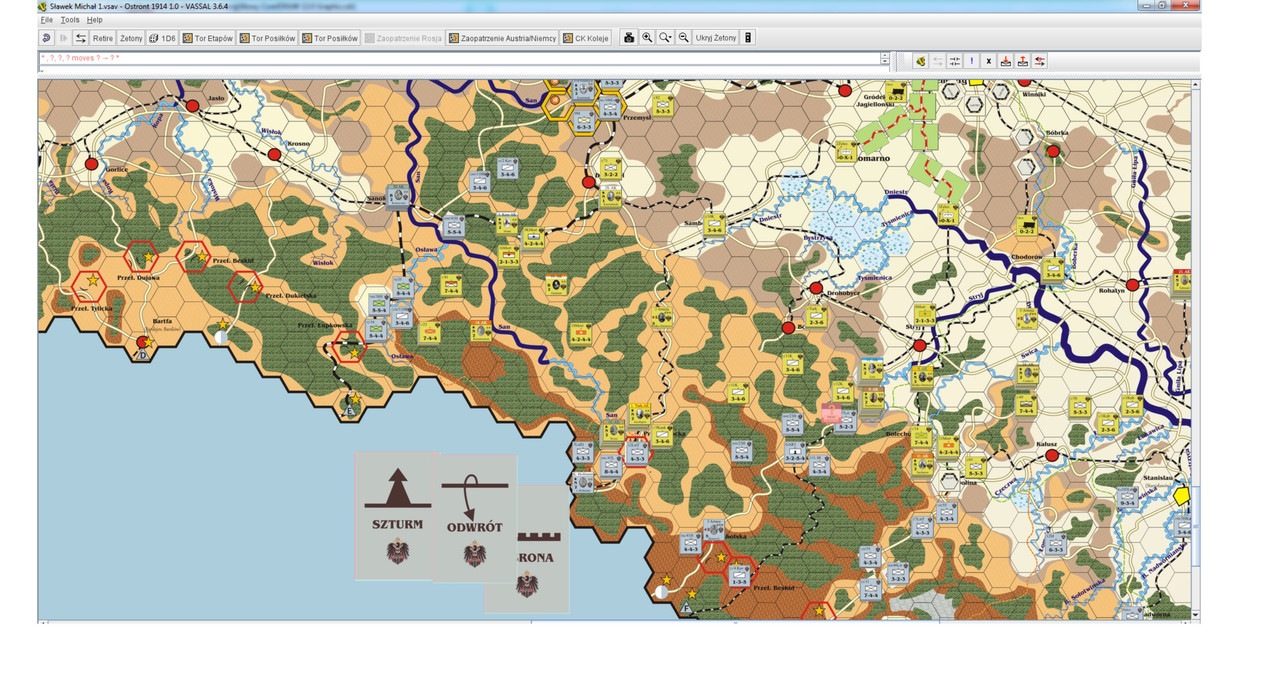The image size is (1280, 693).
Task: Click the VASSAL hand icon in right toolbar
Action: 920,61
